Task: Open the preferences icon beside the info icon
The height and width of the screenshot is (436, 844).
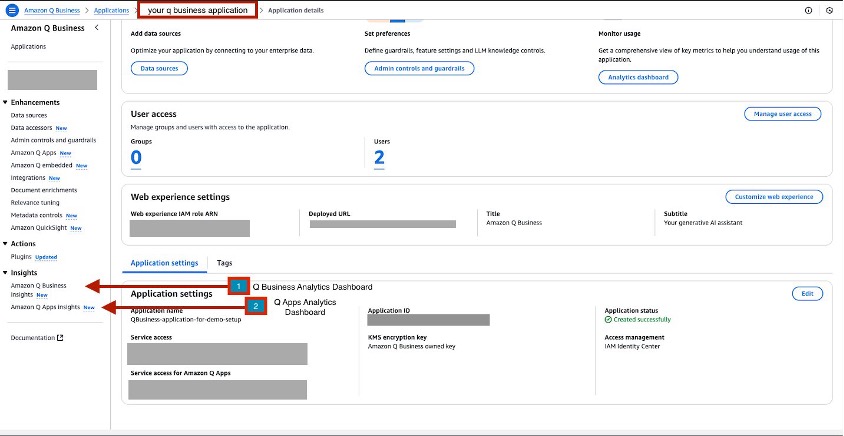Action: pyautogui.click(x=829, y=10)
